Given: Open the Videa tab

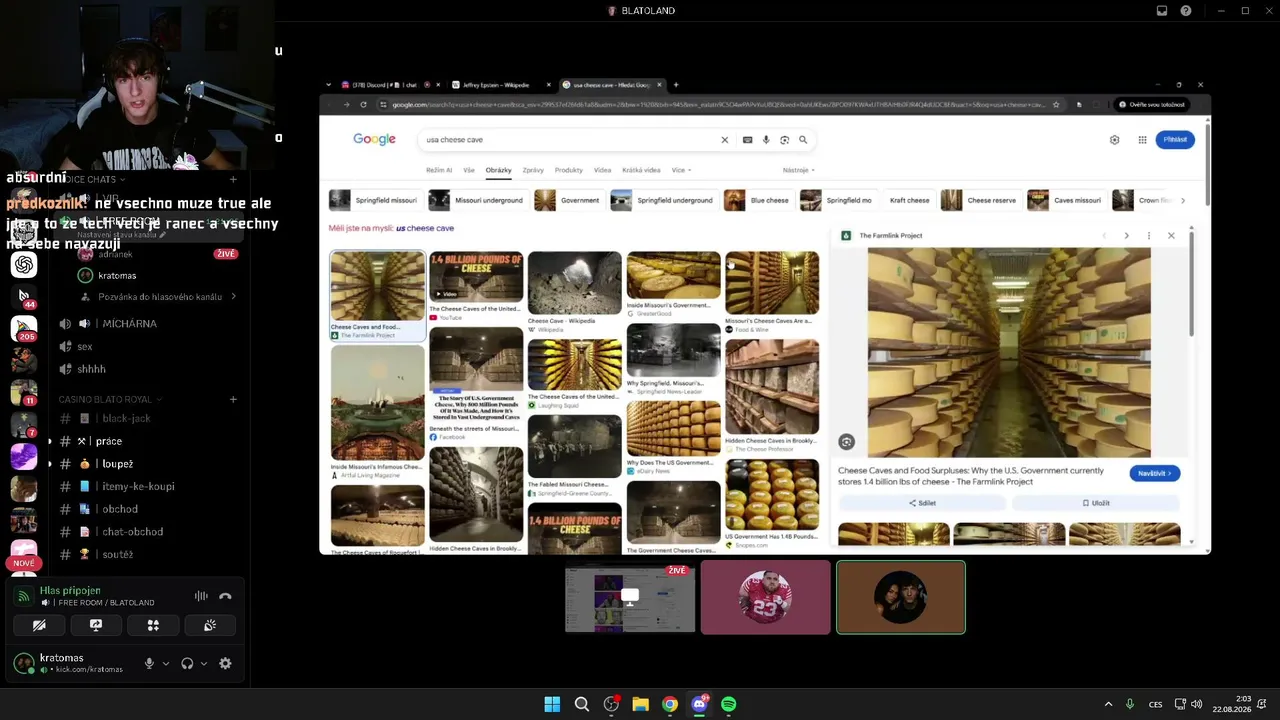Looking at the screenshot, I should point(602,170).
